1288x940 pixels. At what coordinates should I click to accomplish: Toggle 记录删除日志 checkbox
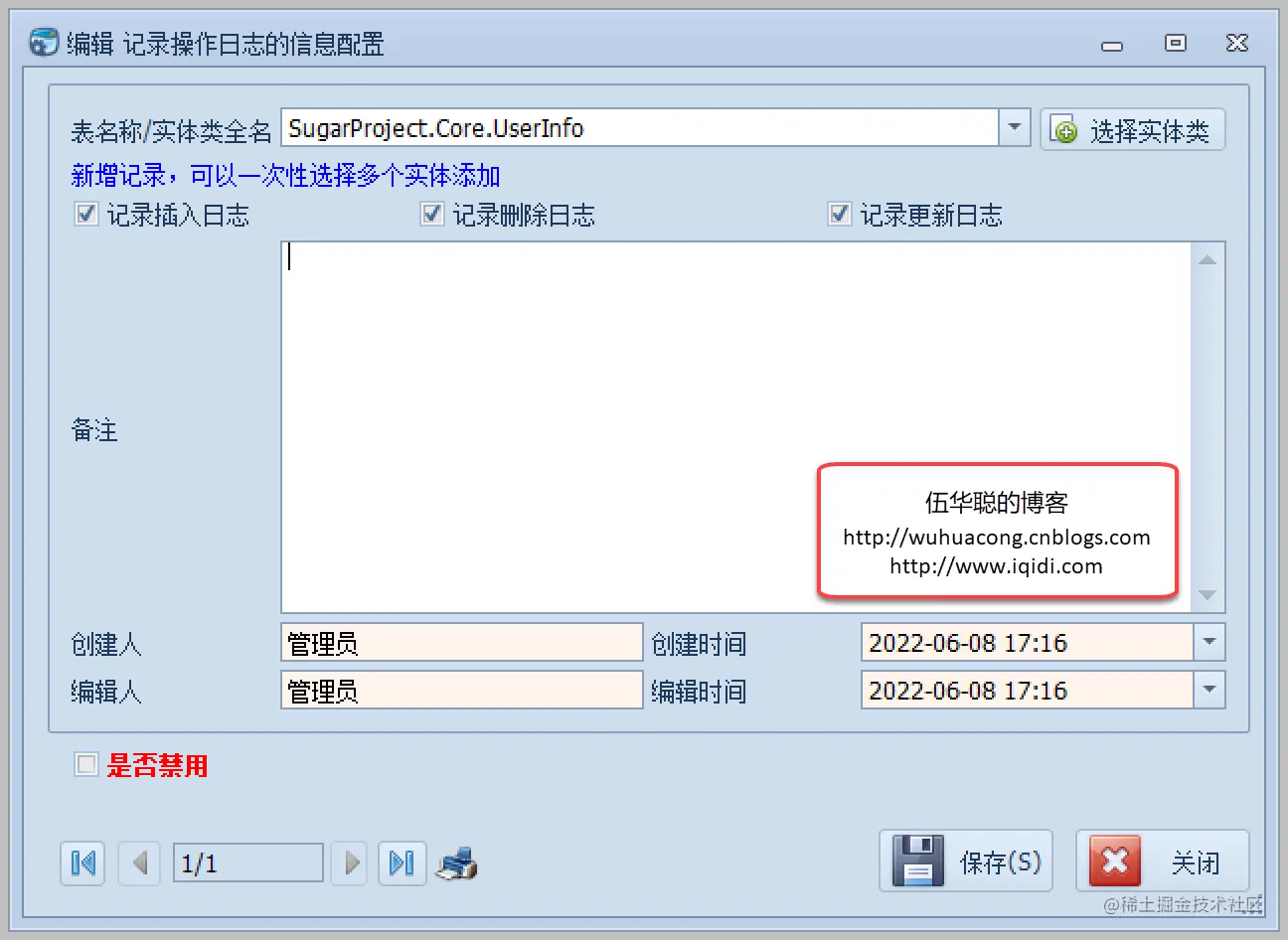point(432,215)
